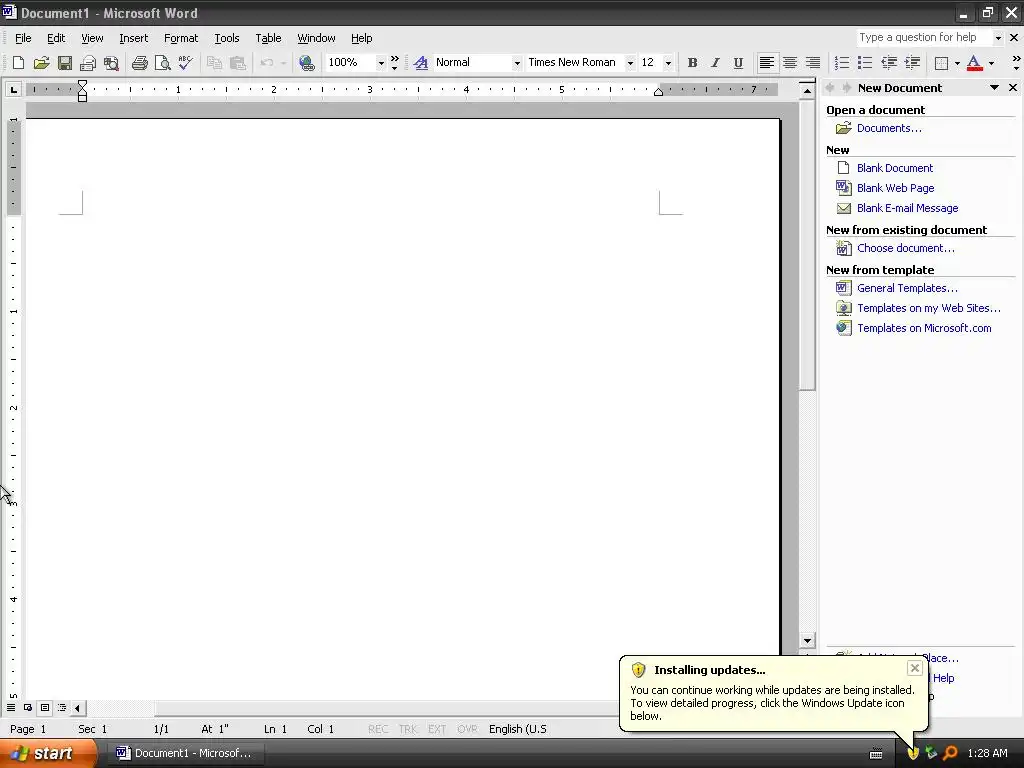Open the New Document task pane menu arrow
Image resolution: width=1024 pixels, height=768 pixels.
click(994, 88)
